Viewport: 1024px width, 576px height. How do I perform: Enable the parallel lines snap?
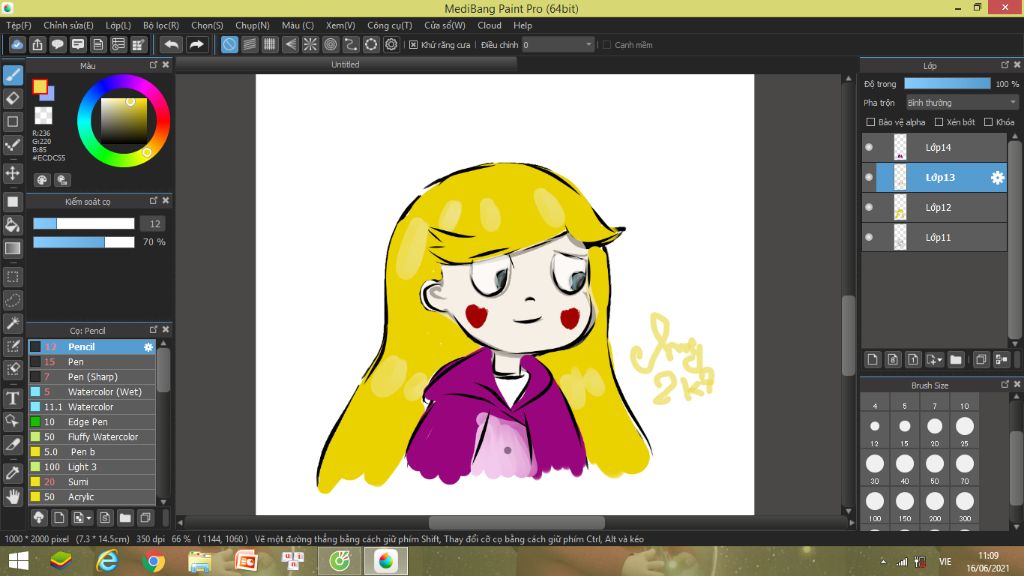click(x=249, y=44)
